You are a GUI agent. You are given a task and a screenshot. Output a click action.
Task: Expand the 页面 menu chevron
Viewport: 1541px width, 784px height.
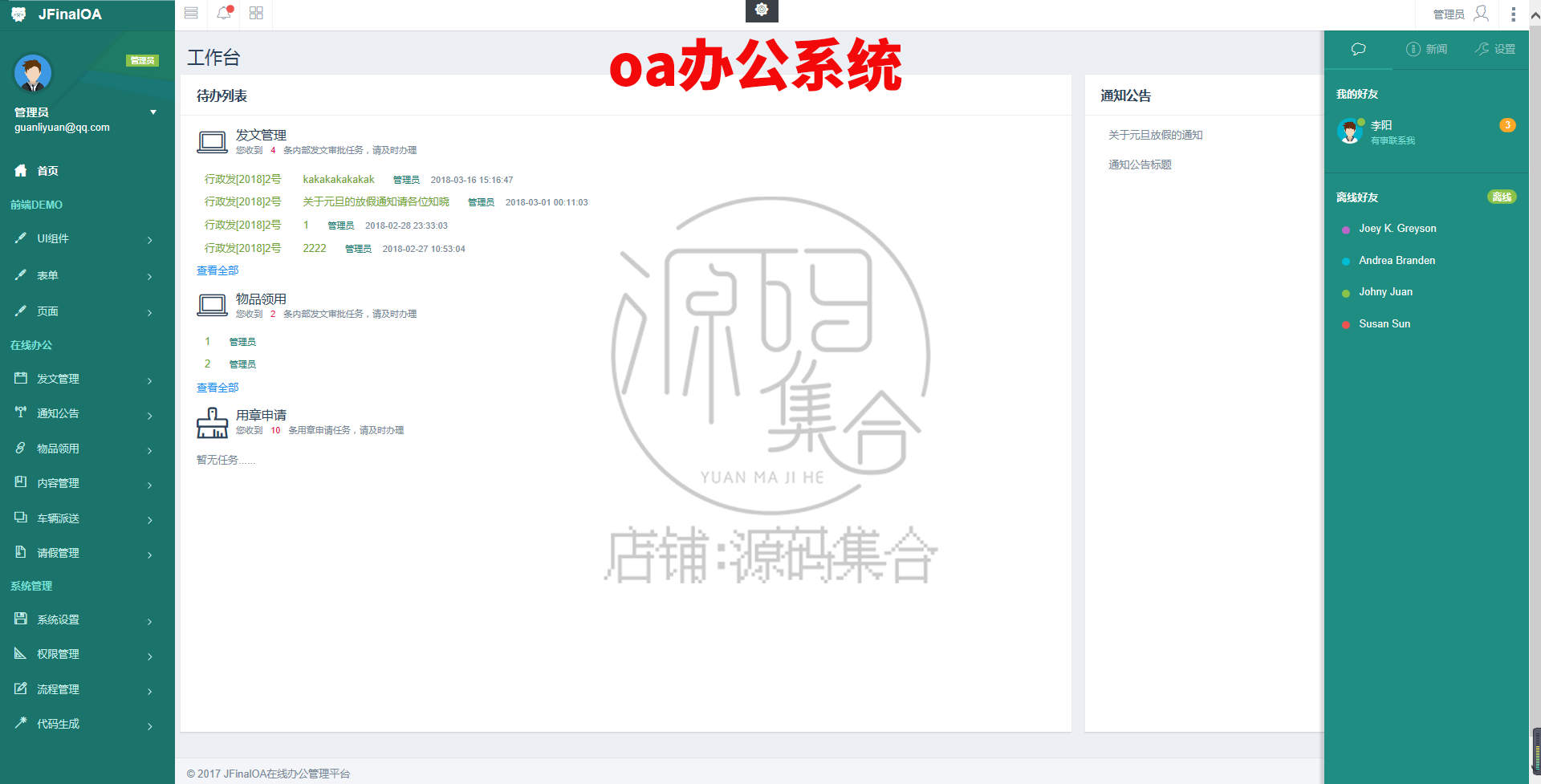point(150,312)
